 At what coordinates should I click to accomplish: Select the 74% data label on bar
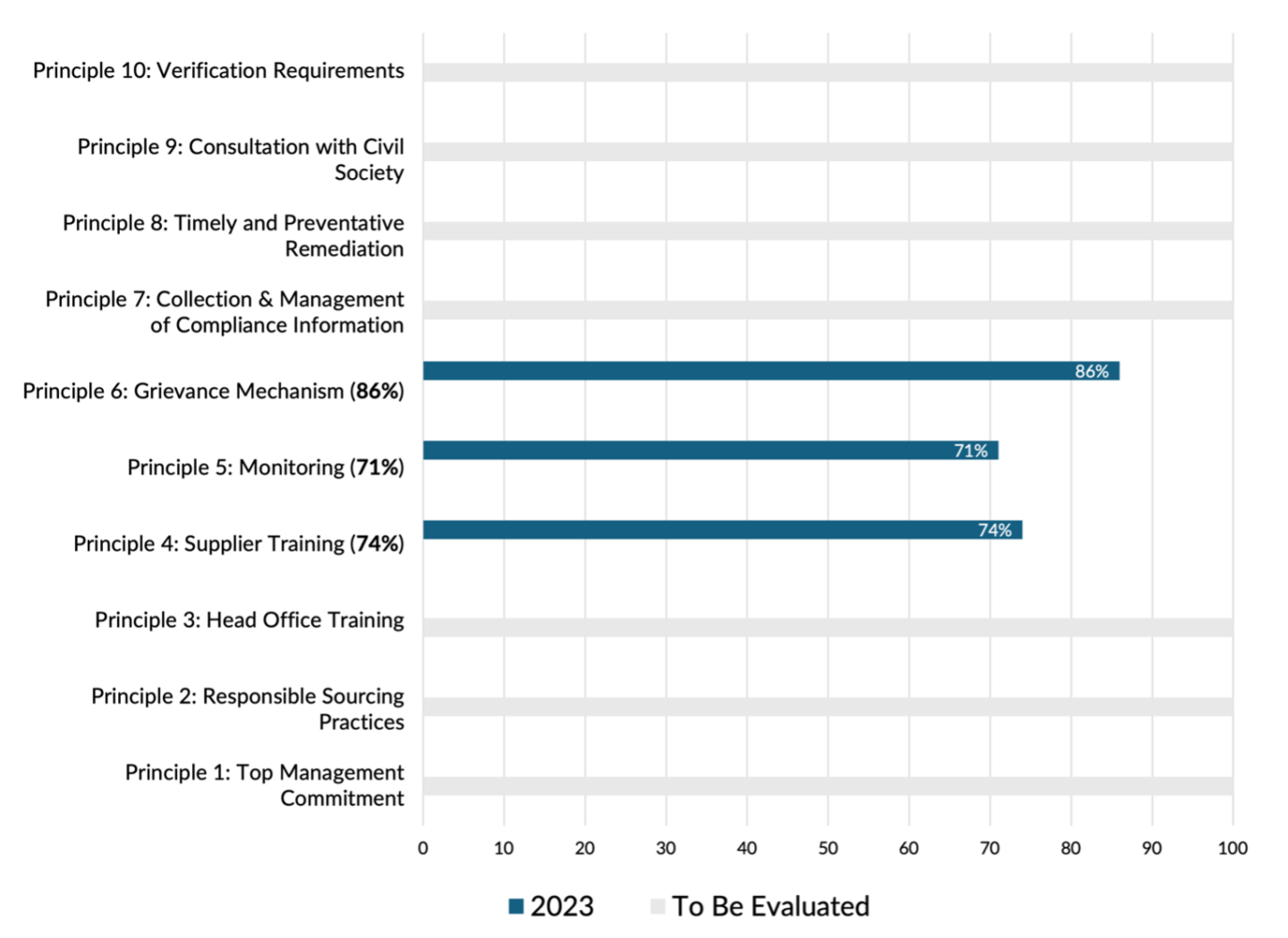pyautogui.click(x=995, y=530)
